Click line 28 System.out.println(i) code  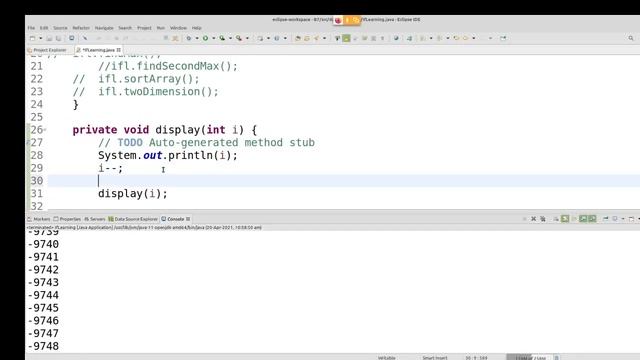click(x=167, y=155)
